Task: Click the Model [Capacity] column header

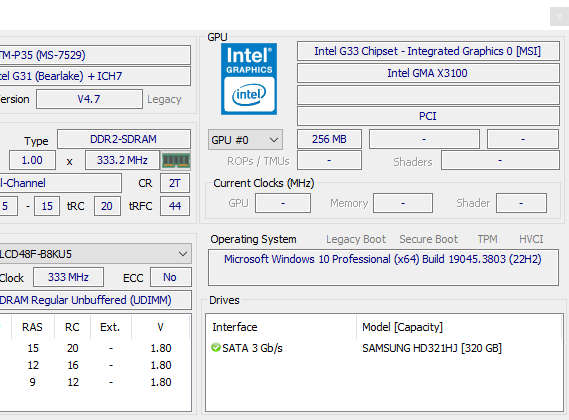Action: click(402, 327)
